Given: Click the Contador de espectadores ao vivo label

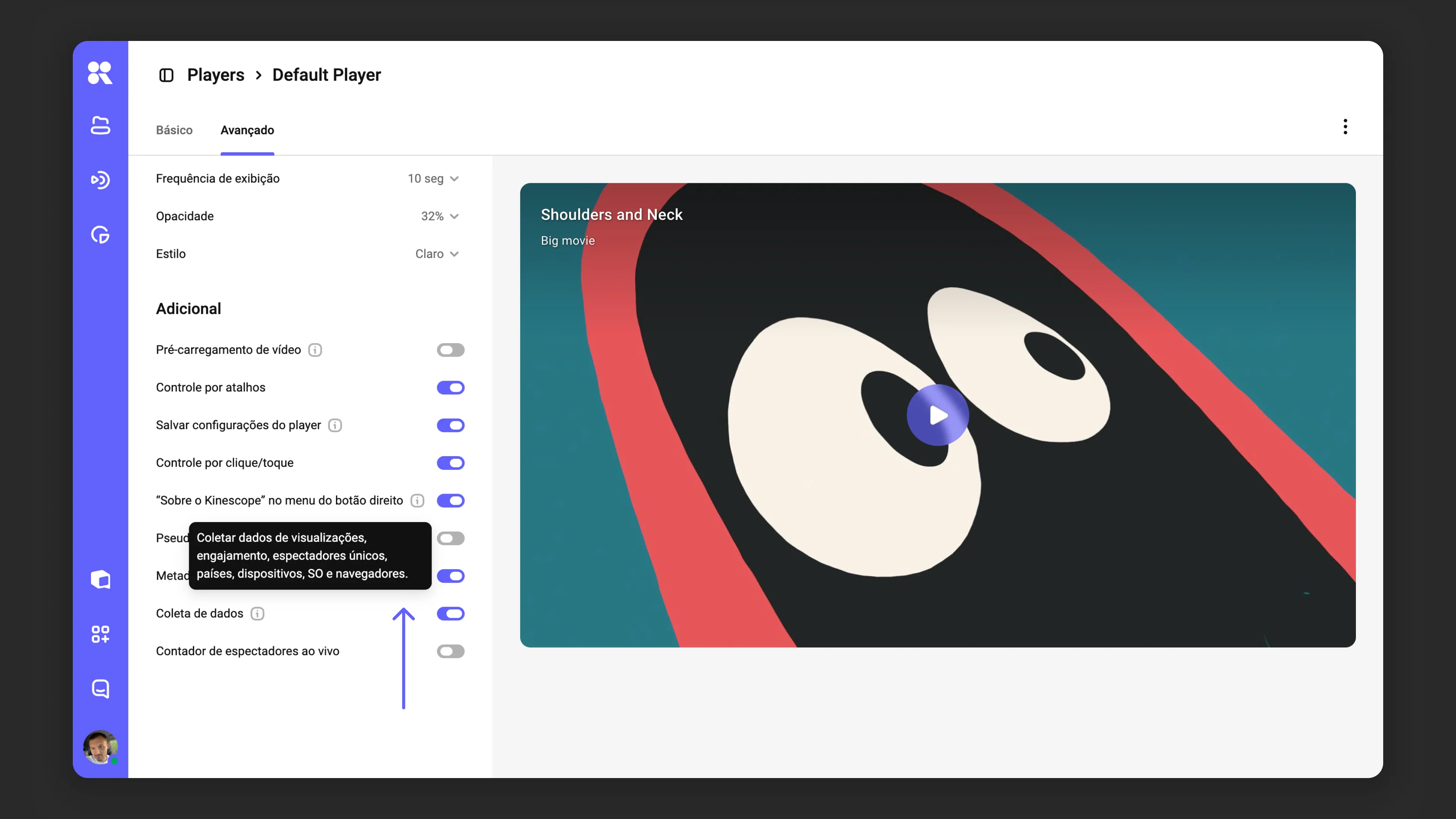Looking at the screenshot, I should [248, 651].
